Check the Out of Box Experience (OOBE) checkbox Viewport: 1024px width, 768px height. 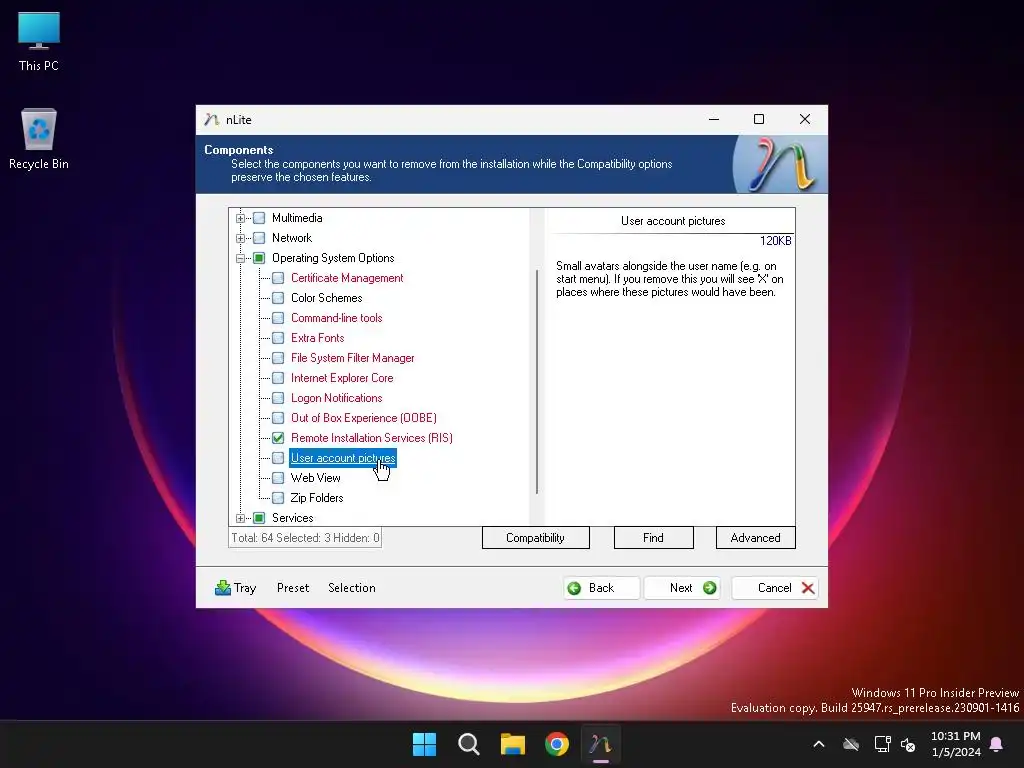pyautogui.click(x=278, y=418)
